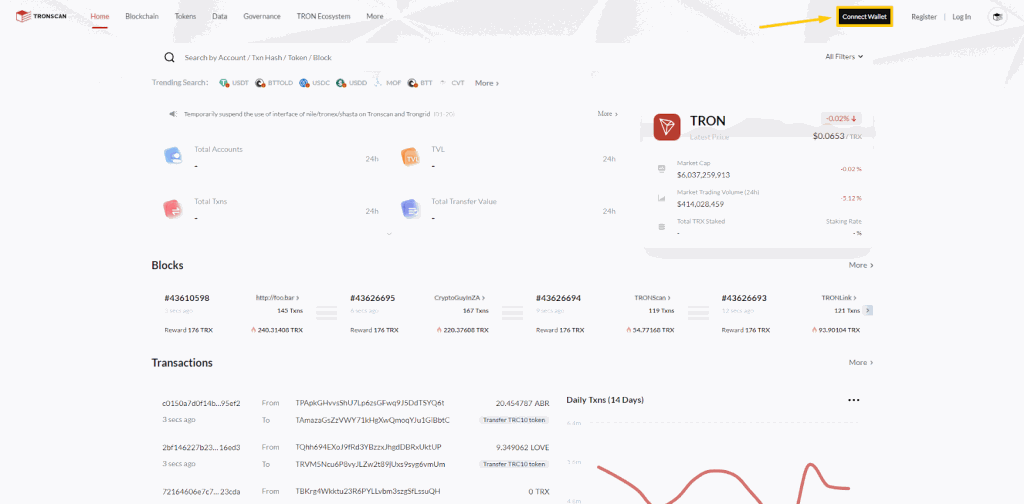Click the Total Transfer Value icon
This screenshot has height=504, width=1024.
(411, 209)
